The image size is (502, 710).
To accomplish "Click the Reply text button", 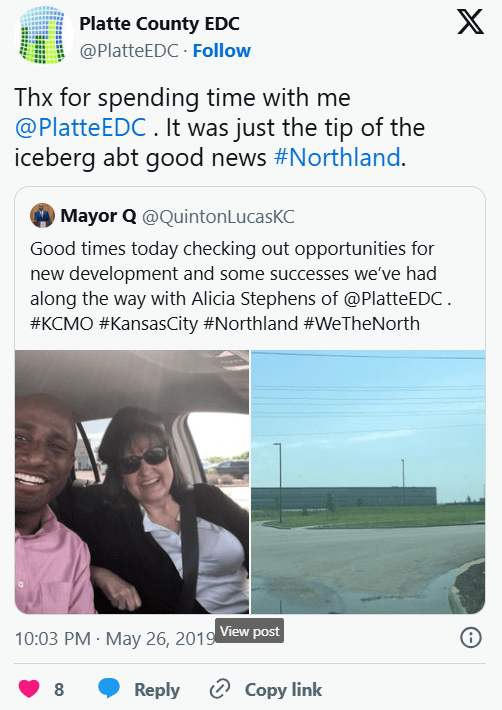I will click(157, 690).
